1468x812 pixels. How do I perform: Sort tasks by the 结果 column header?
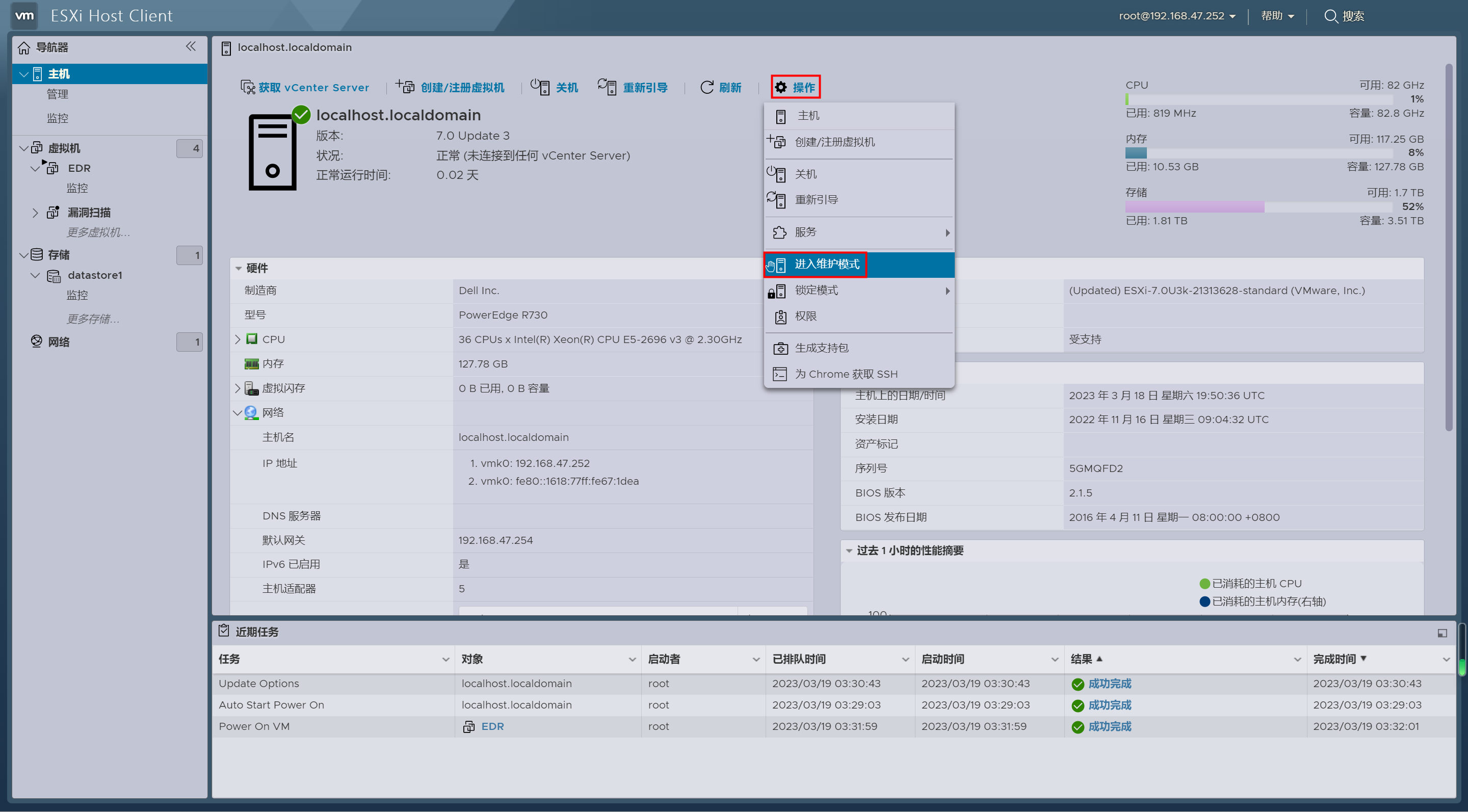(x=1081, y=659)
